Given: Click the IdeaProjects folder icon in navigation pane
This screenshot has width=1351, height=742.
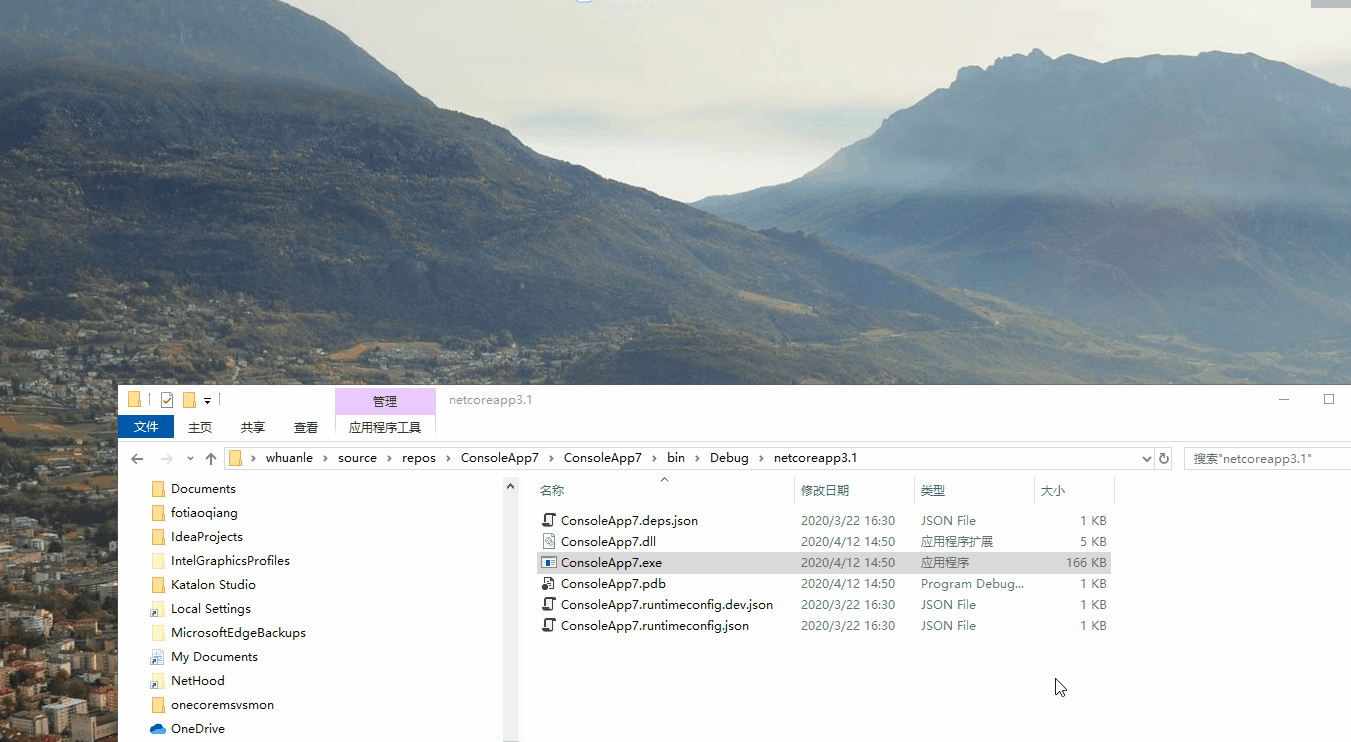Looking at the screenshot, I should (157, 537).
